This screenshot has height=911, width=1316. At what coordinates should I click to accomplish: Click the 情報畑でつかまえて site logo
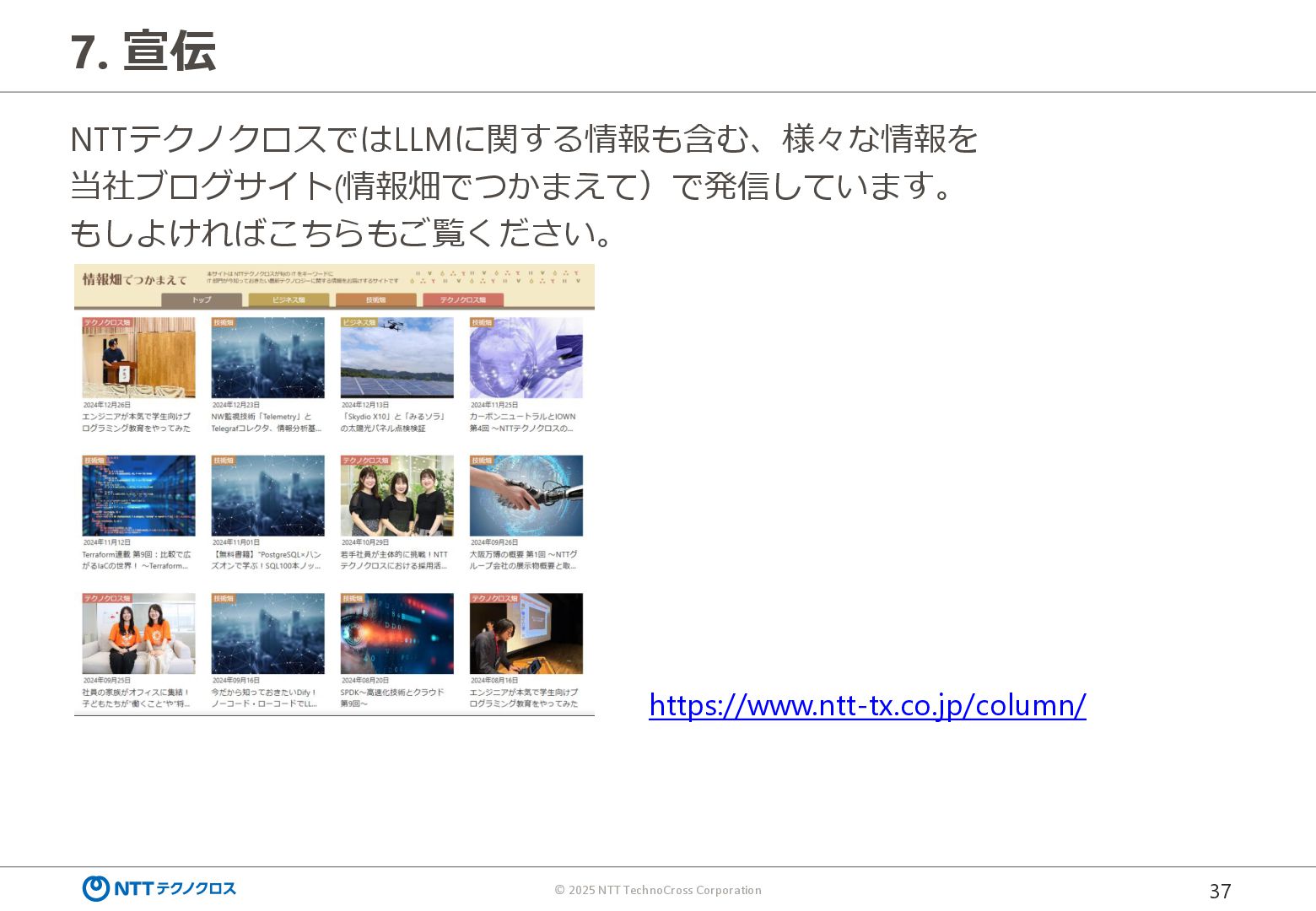click(134, 279)
